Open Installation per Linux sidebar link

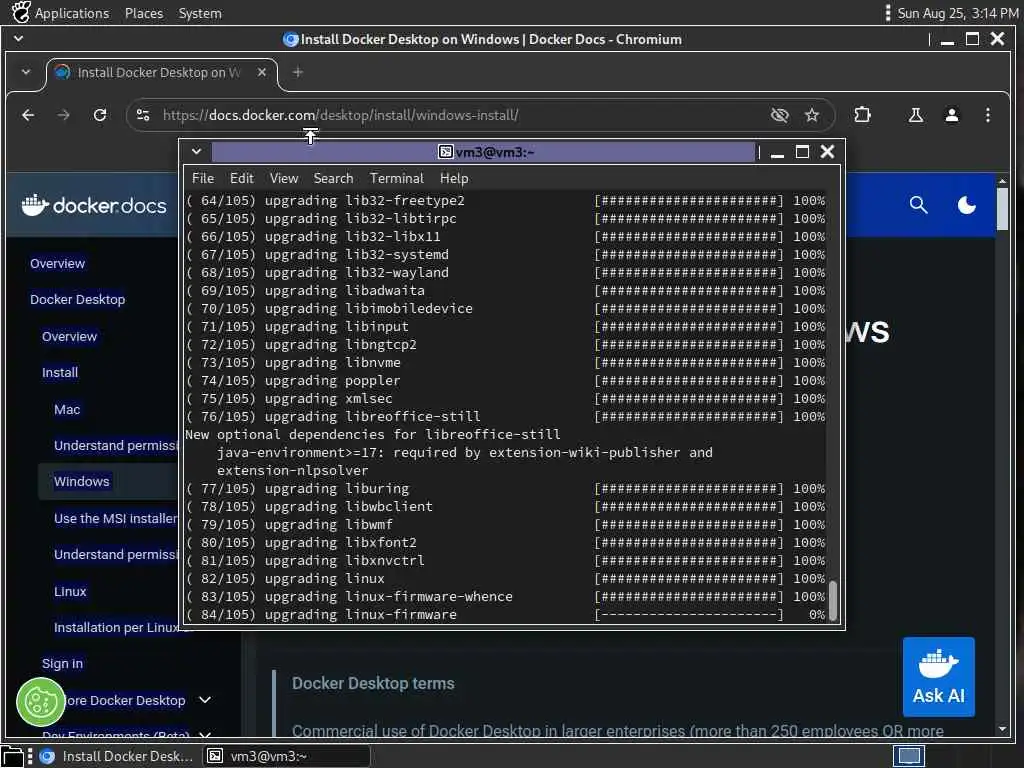point(116,628)
